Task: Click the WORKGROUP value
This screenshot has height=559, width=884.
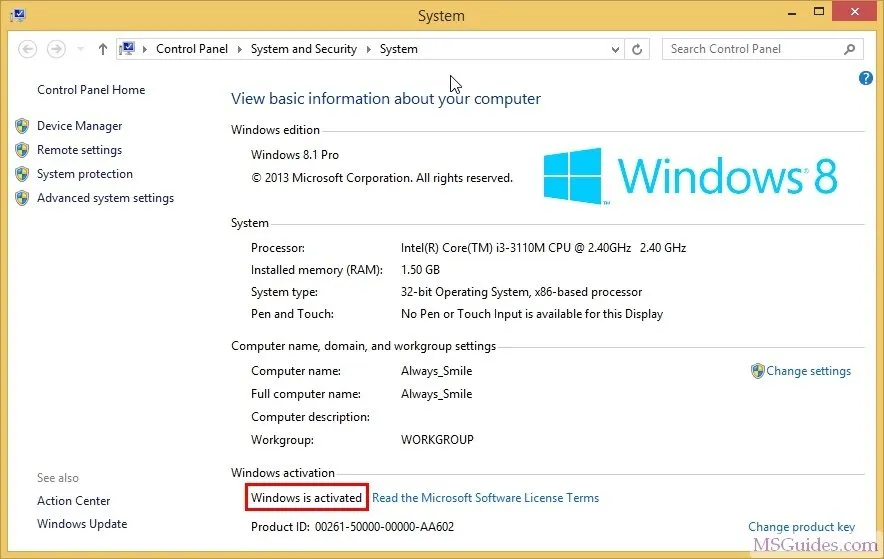Action: [437, 440]
